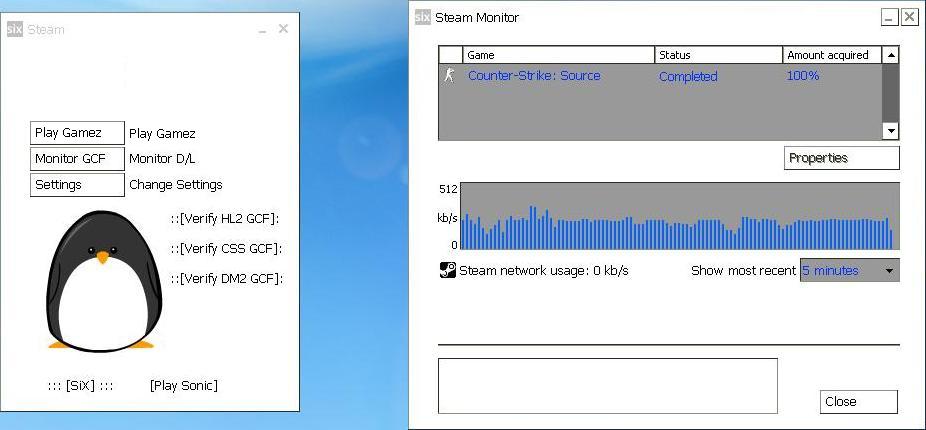
Task: Open the Monitor GCF button
Action: click(x=77, y=159)
